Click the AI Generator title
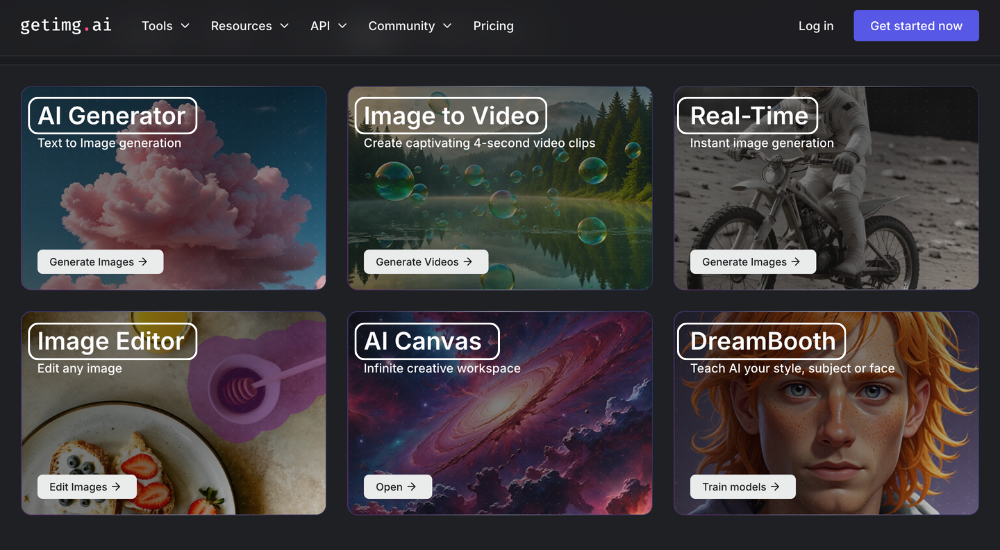This screenshot has width=1000, height=550. pos(112,115)
